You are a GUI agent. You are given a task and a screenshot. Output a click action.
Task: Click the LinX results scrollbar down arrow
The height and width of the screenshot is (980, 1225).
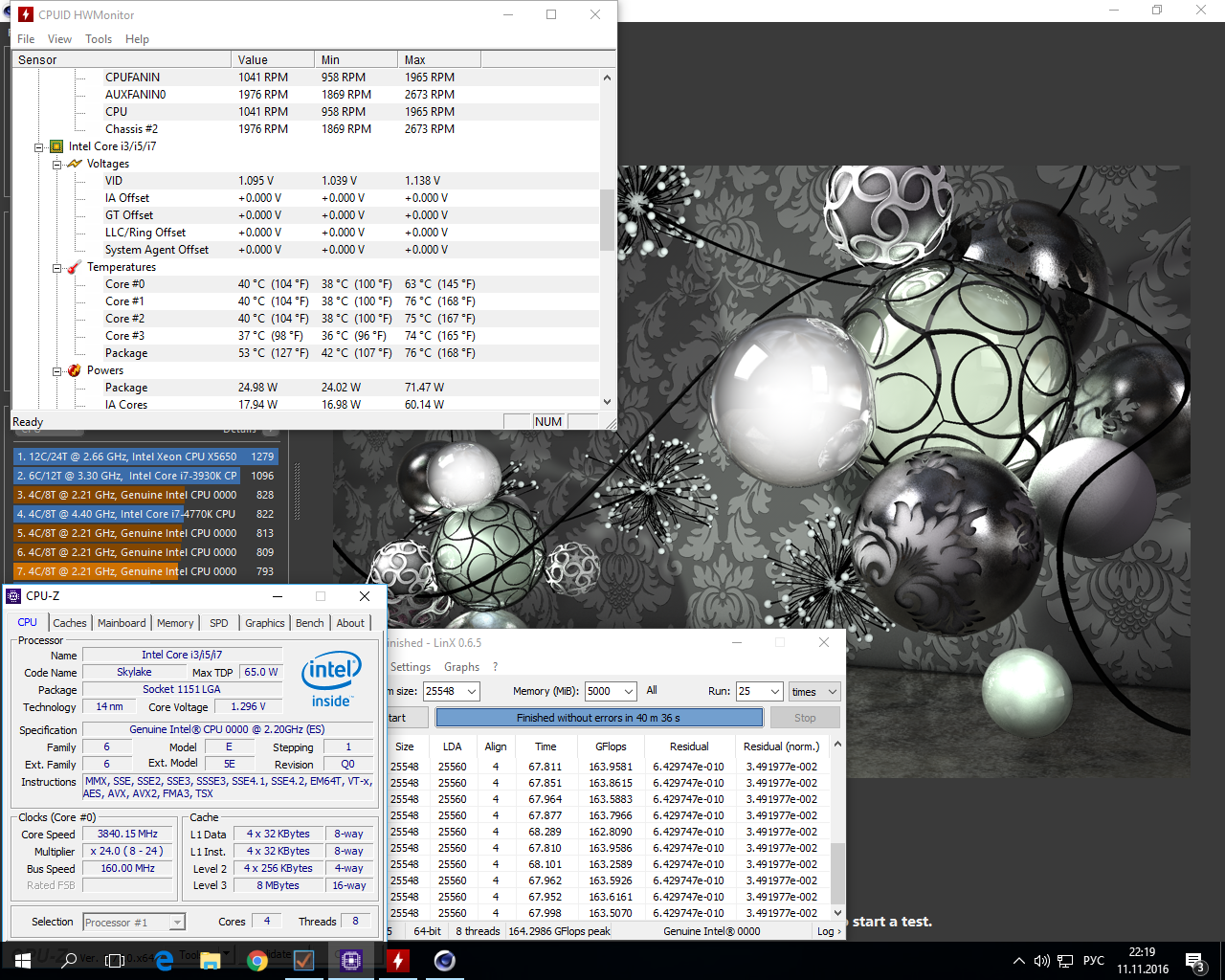click(x=837, y=912)
